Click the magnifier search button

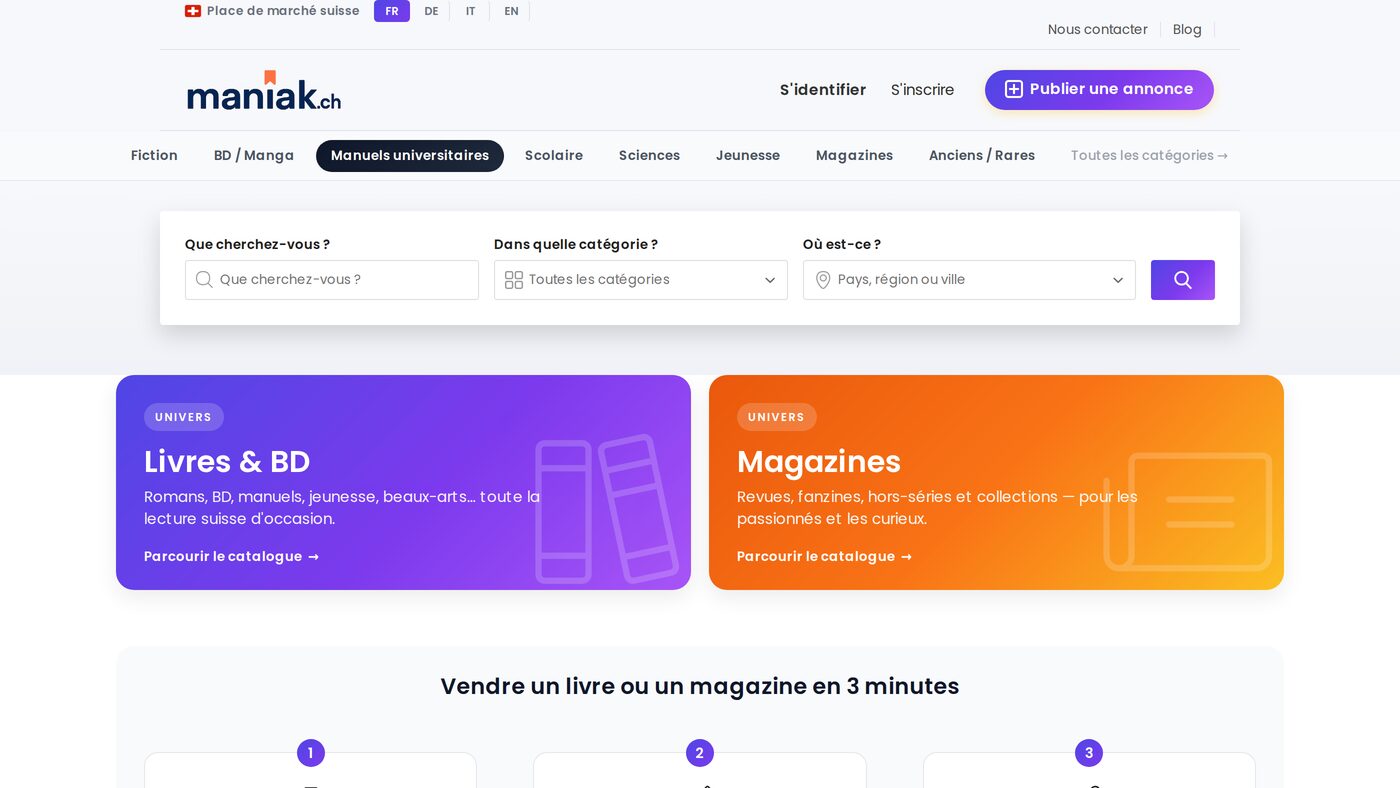tap(1183, 280)
